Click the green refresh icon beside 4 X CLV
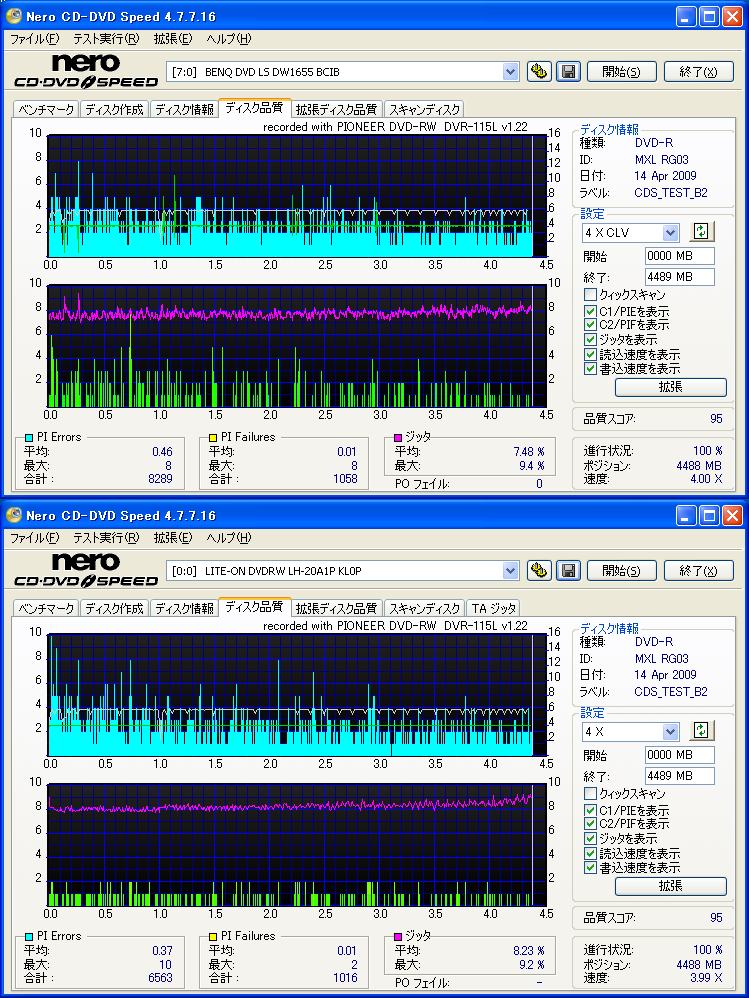Screen dimensions: 749x998 coord(702,232)
